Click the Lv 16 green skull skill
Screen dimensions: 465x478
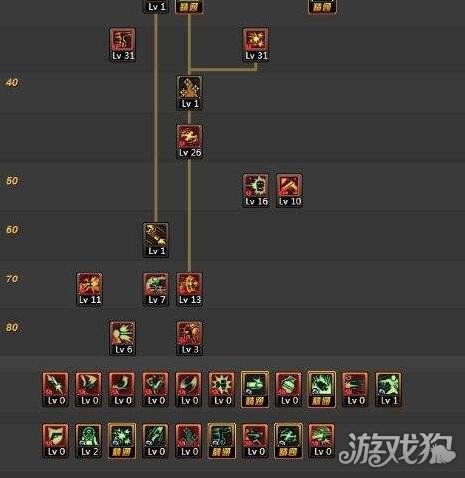[256, 190]
